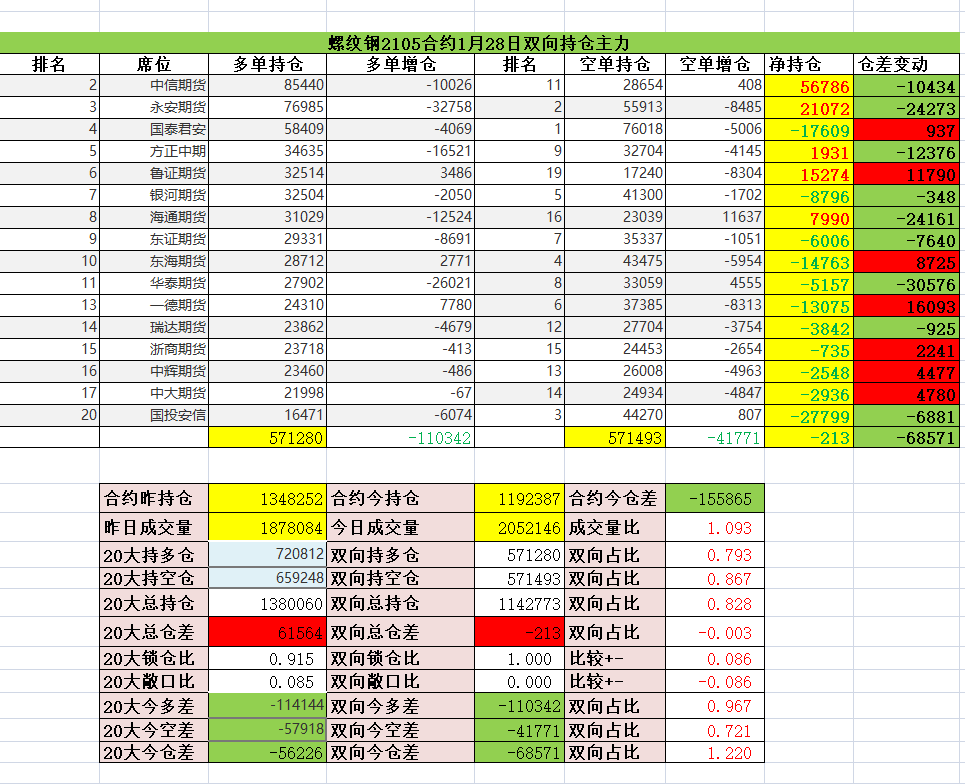Select the net position value -27799
This screenshot has height=784, width=965.
point(809,415)
